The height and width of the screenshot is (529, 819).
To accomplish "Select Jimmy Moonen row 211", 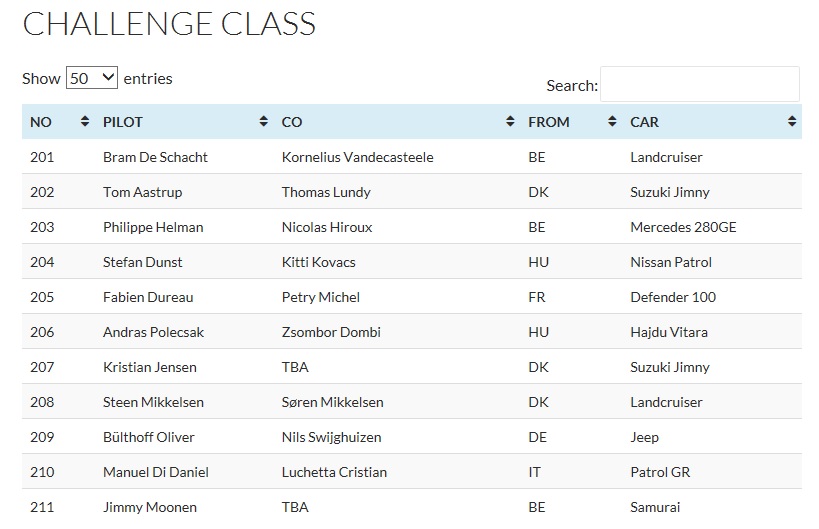I will tap(412, 507).
